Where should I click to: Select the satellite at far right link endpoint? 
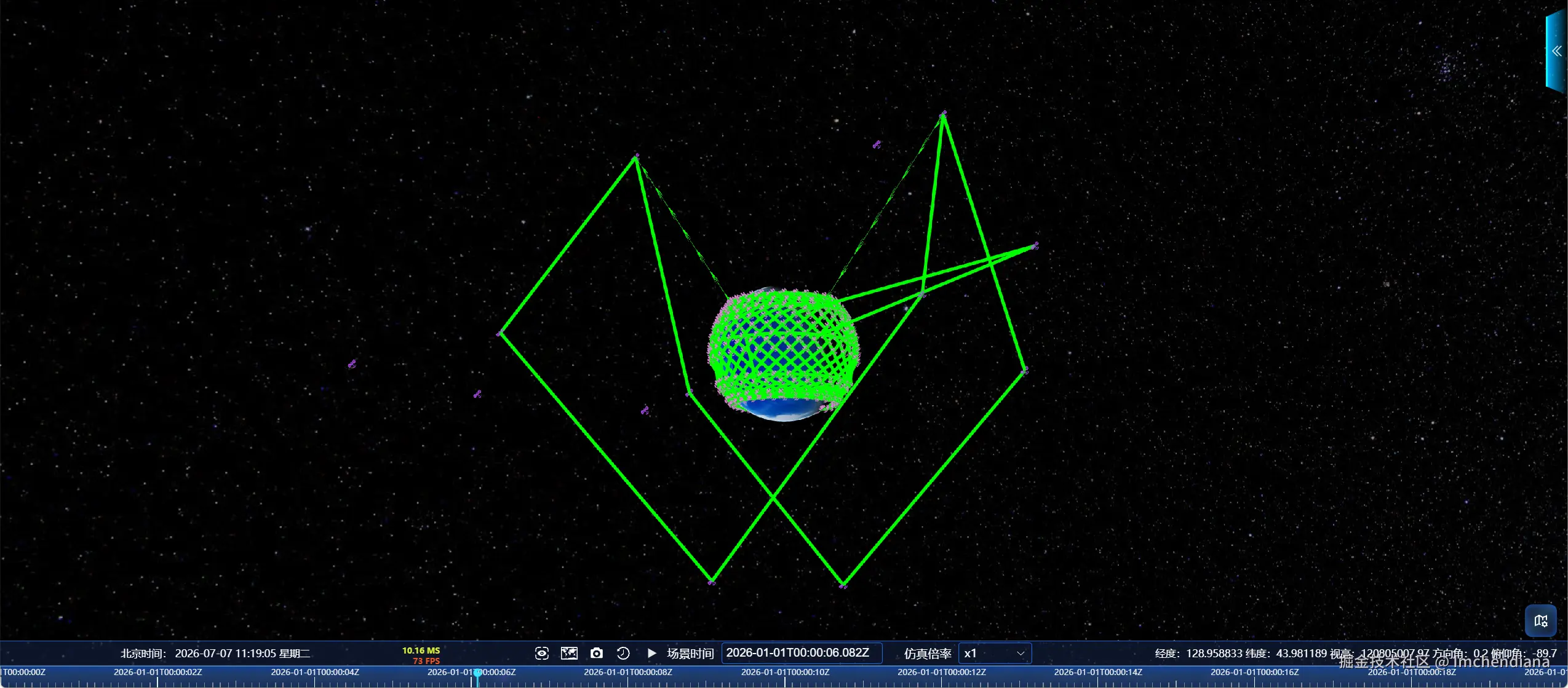[1035, 245]
